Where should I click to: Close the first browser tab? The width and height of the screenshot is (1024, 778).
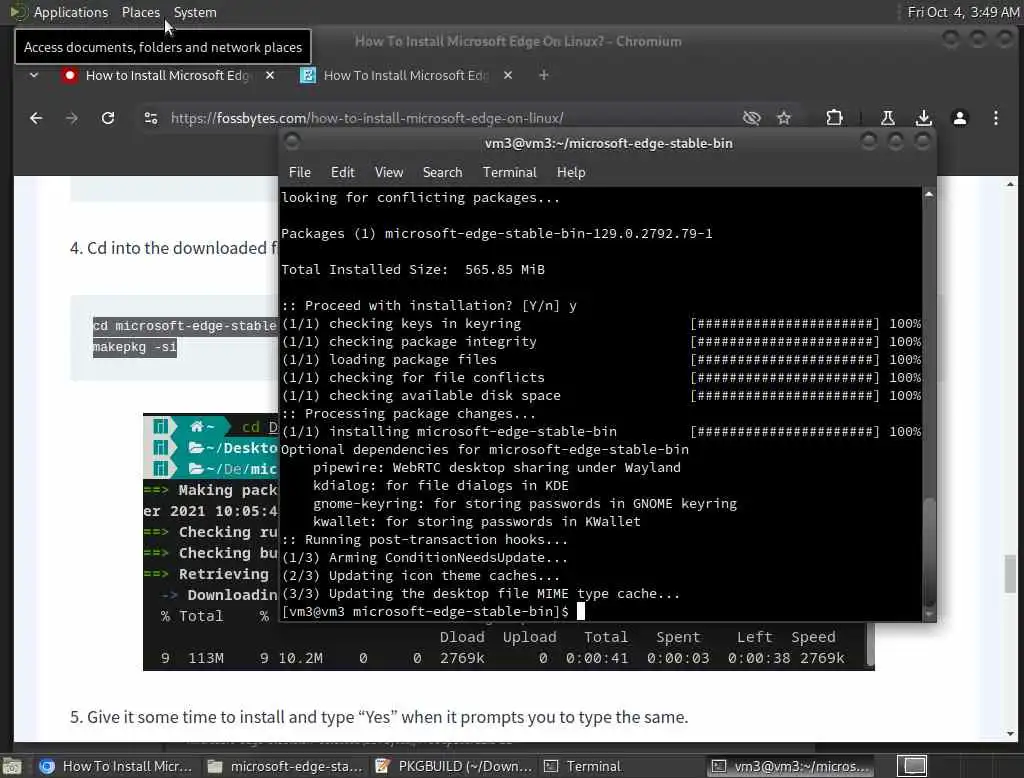pyautogui.click(x=270, y=75)
